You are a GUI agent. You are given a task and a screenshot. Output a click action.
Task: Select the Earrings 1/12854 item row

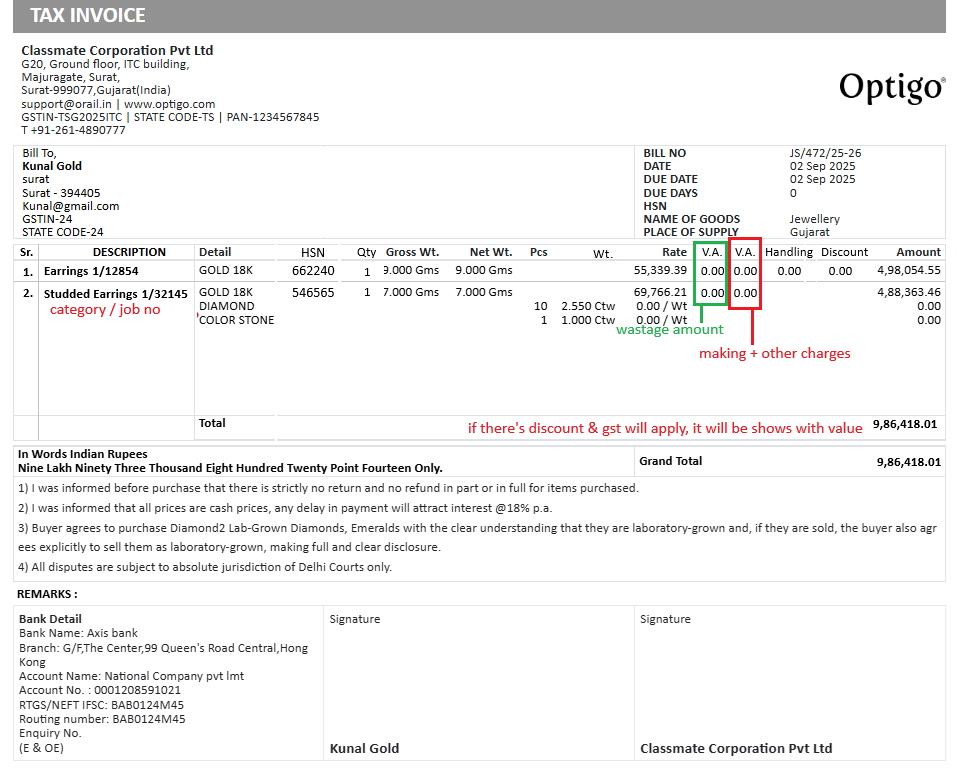coord(91,271)
